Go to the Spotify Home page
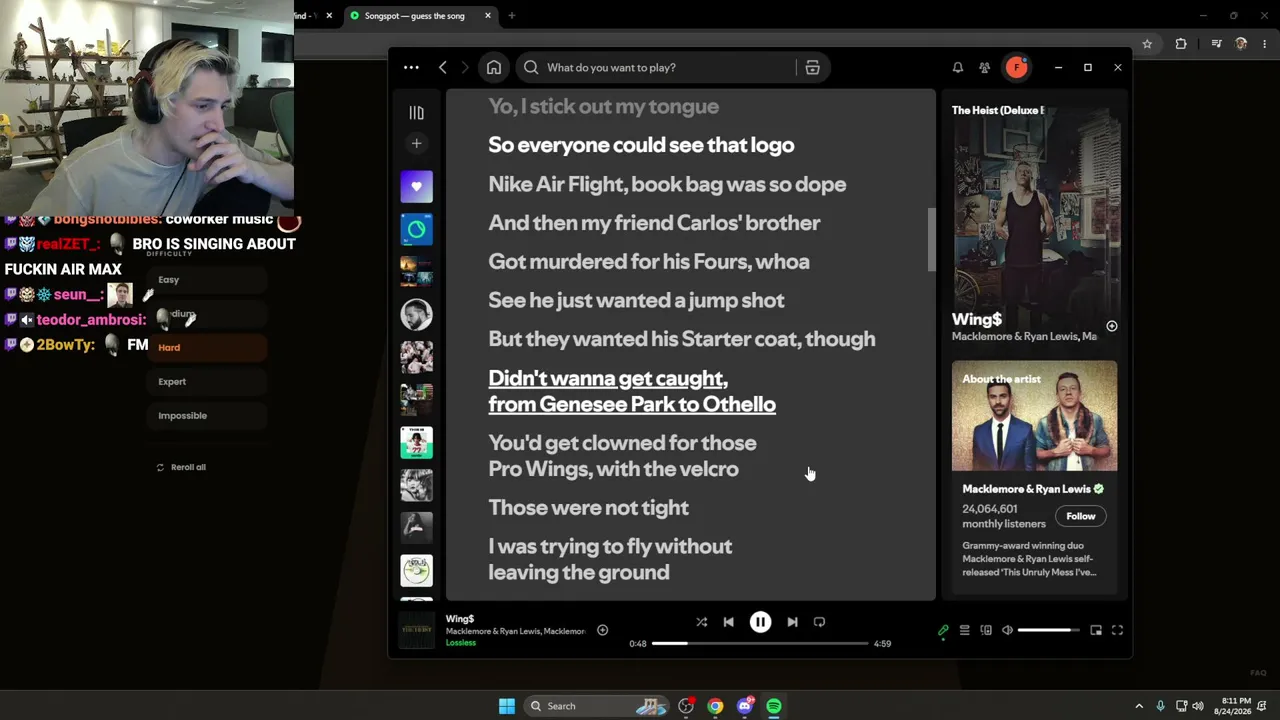 coord(494,67)
